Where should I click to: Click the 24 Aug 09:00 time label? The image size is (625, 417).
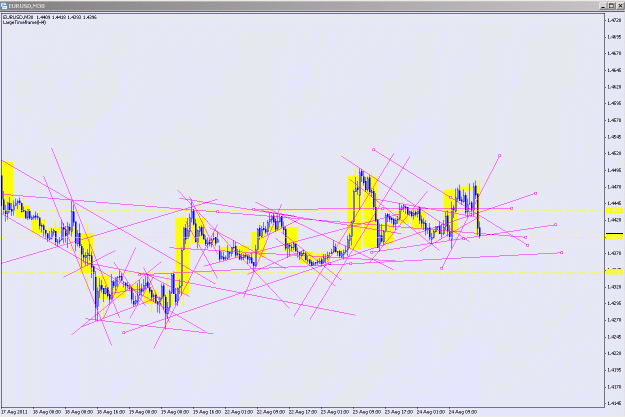[x=463, y=412]
